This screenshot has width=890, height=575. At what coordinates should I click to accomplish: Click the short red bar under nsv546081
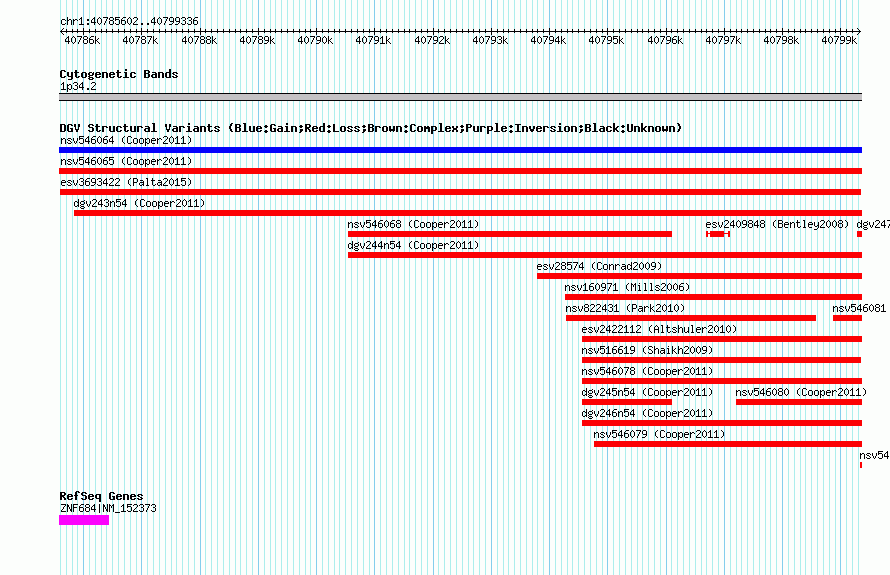tap(847, 318)
